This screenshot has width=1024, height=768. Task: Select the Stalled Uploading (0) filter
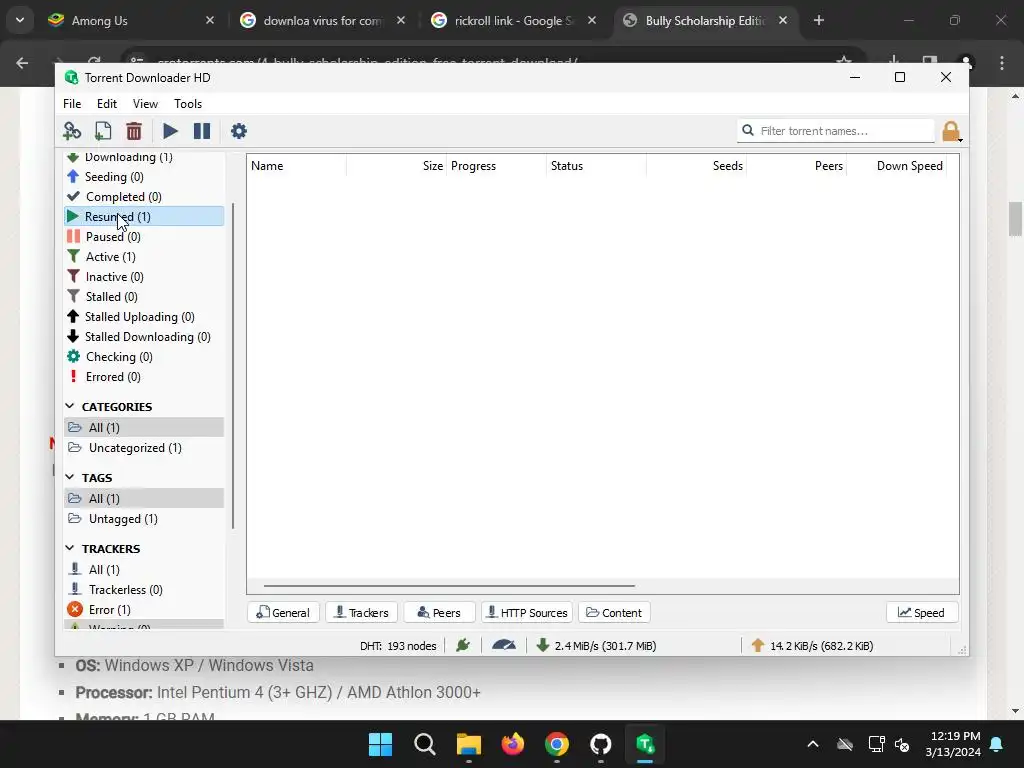coord(144,317)
